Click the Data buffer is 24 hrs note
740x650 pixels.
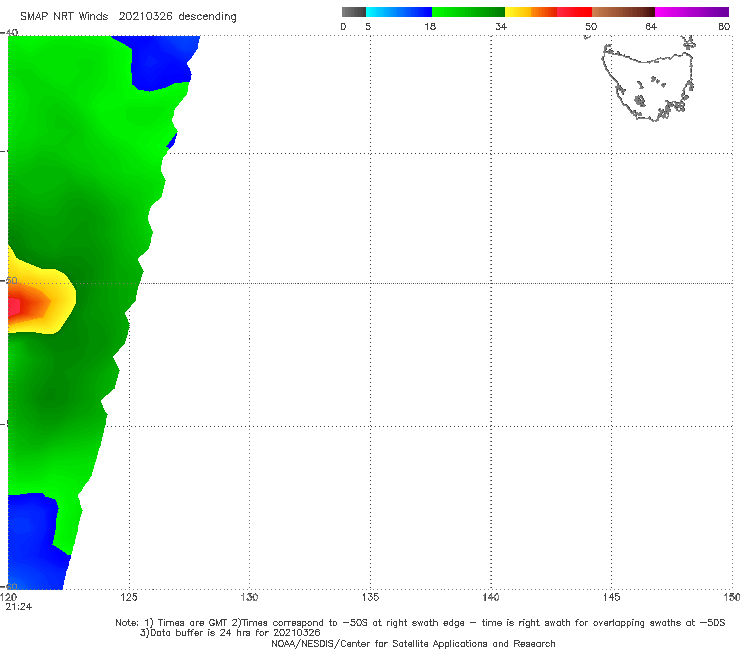[x=230, y=633]
